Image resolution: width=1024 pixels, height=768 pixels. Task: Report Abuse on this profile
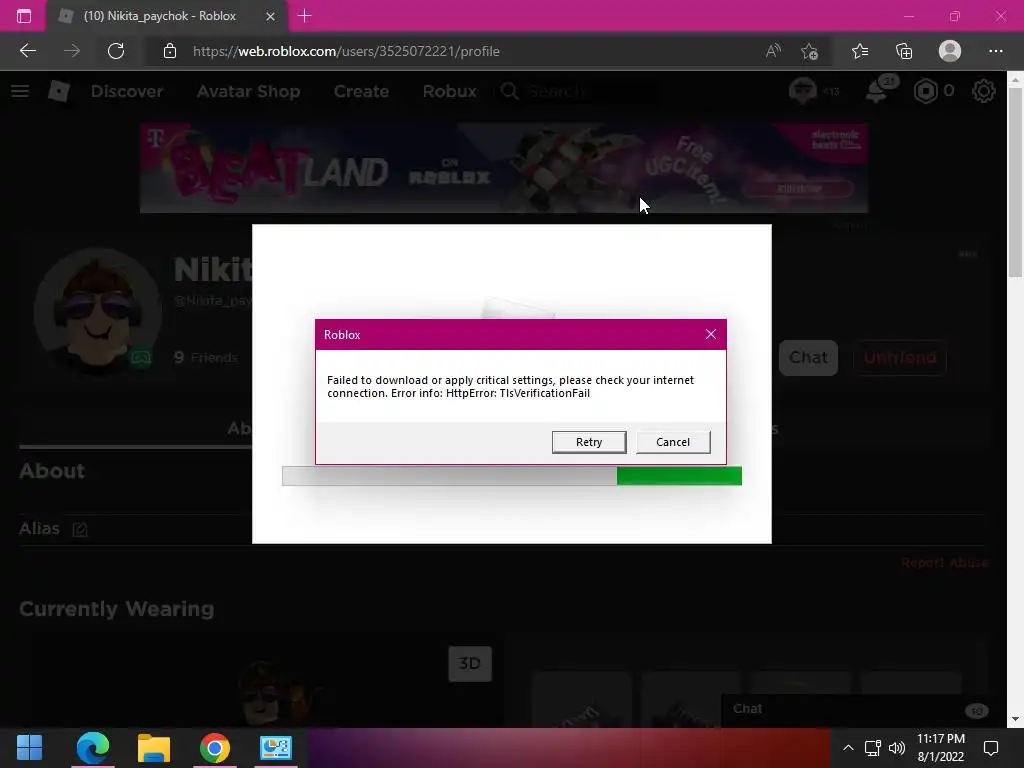[x=944, y=562]
